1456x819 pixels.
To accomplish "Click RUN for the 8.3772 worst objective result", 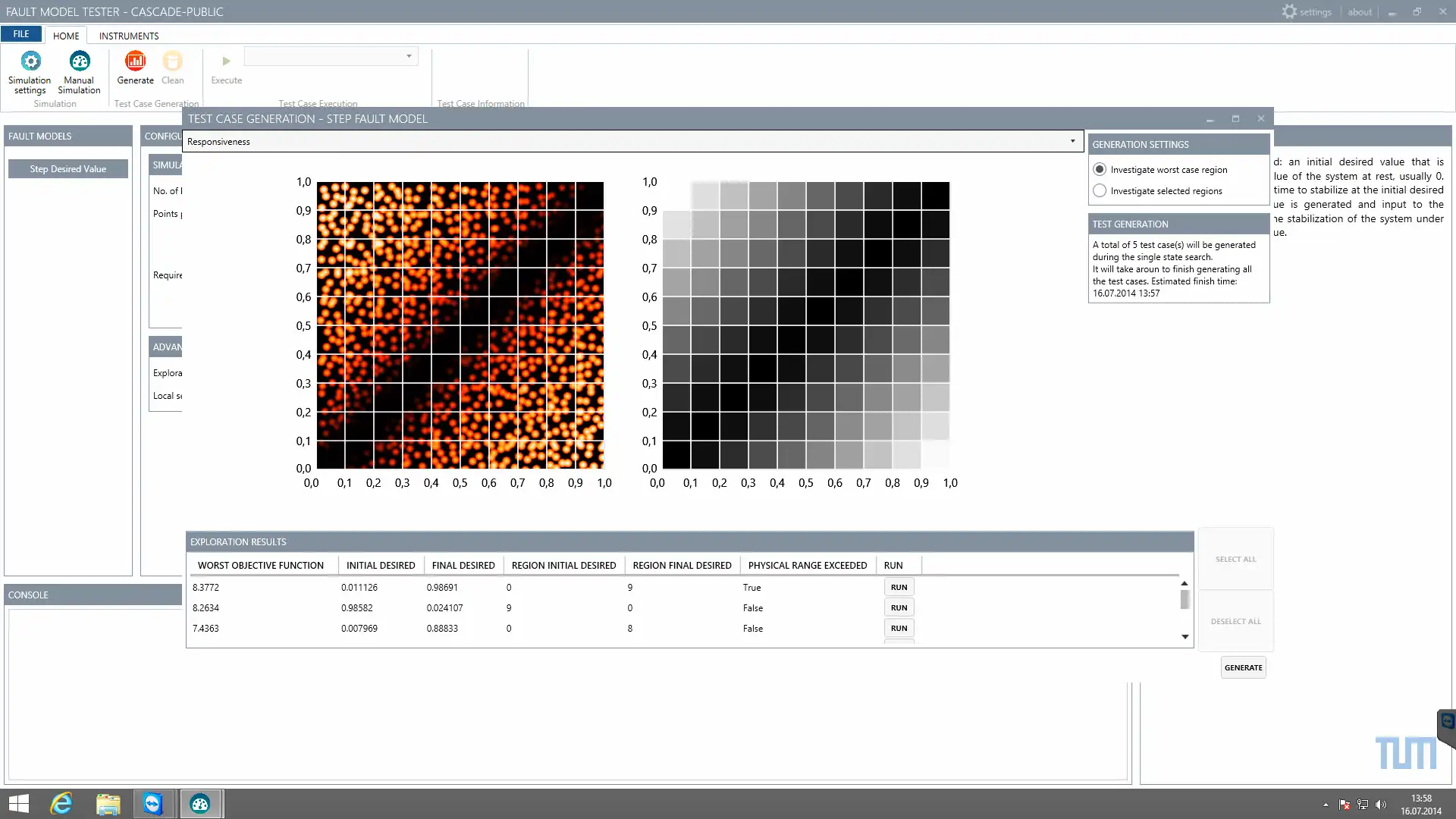I will point(898,587).
